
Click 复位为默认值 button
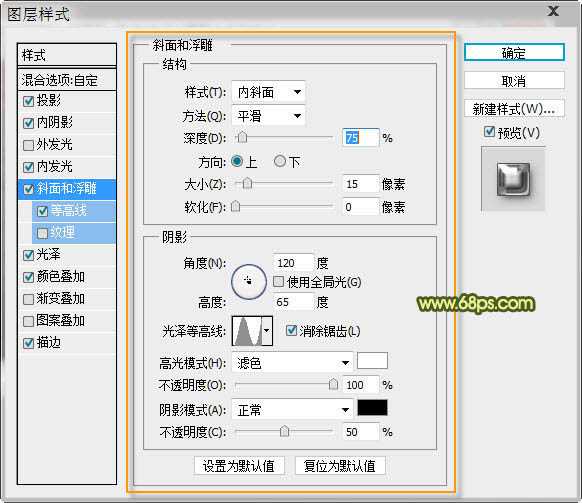(340, 466)
